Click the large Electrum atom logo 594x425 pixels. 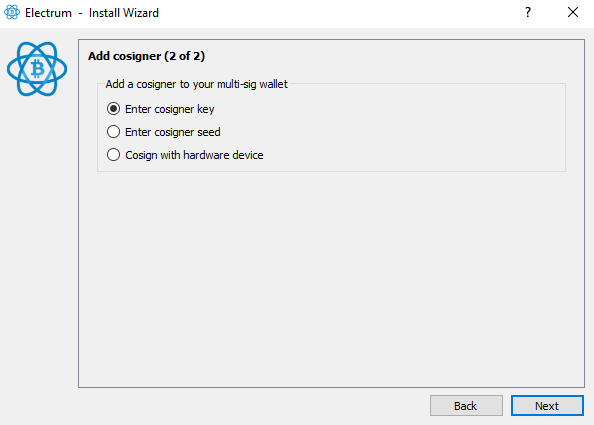[37, 69]
